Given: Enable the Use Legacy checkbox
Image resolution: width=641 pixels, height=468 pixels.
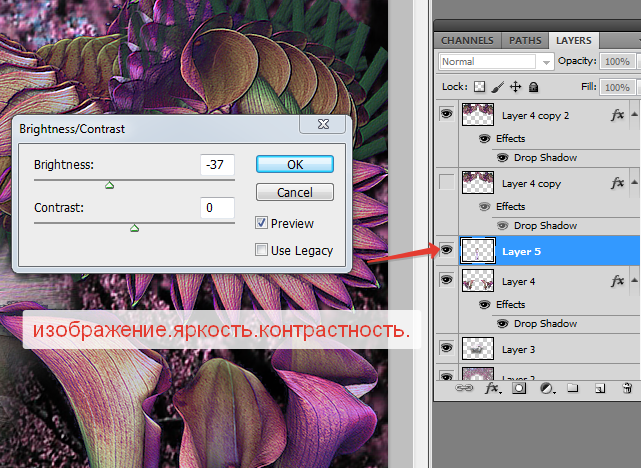Looking at the screenshot, I should (x=261, y=250).
